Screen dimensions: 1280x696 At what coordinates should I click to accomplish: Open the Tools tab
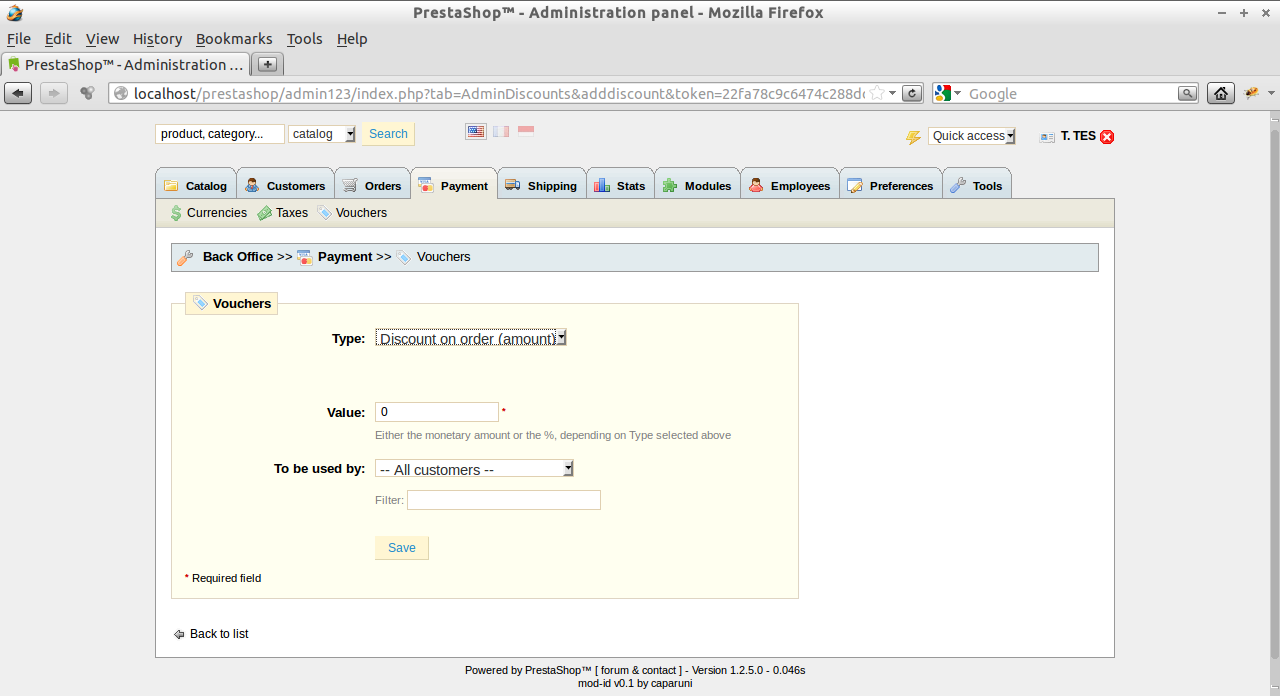click(x=977, y=185)
